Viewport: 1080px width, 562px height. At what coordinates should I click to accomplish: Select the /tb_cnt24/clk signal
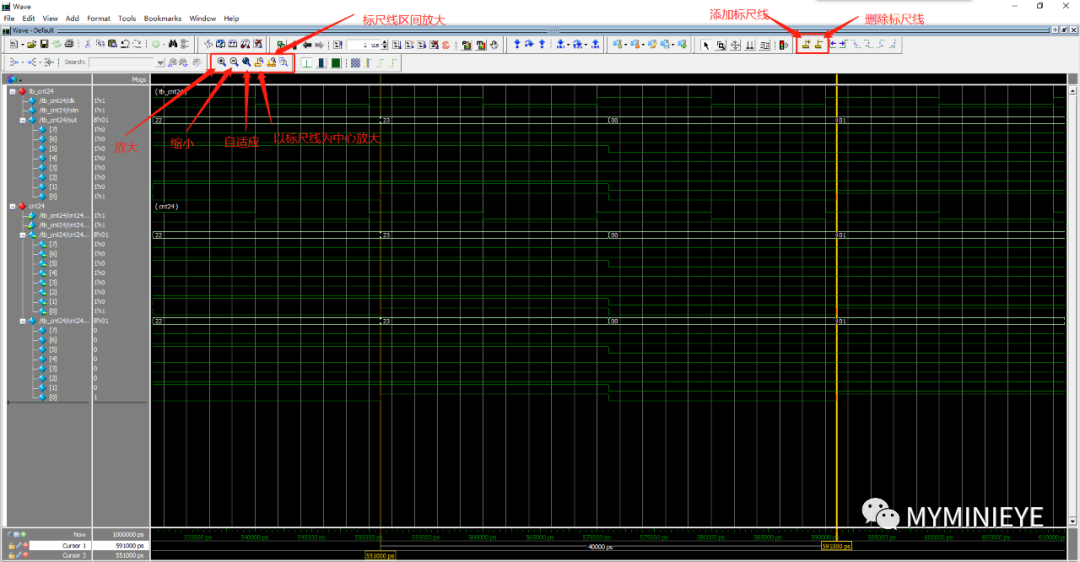coord(57,101)
